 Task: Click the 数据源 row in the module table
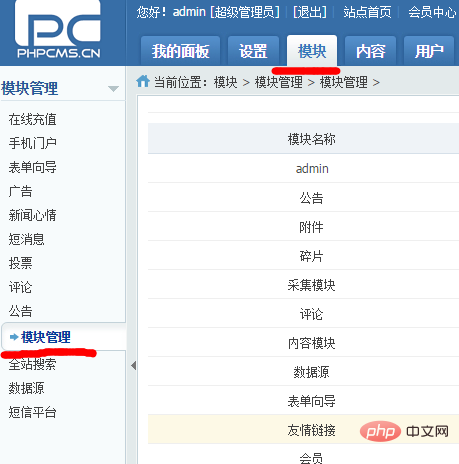click(x=303, y=371)
